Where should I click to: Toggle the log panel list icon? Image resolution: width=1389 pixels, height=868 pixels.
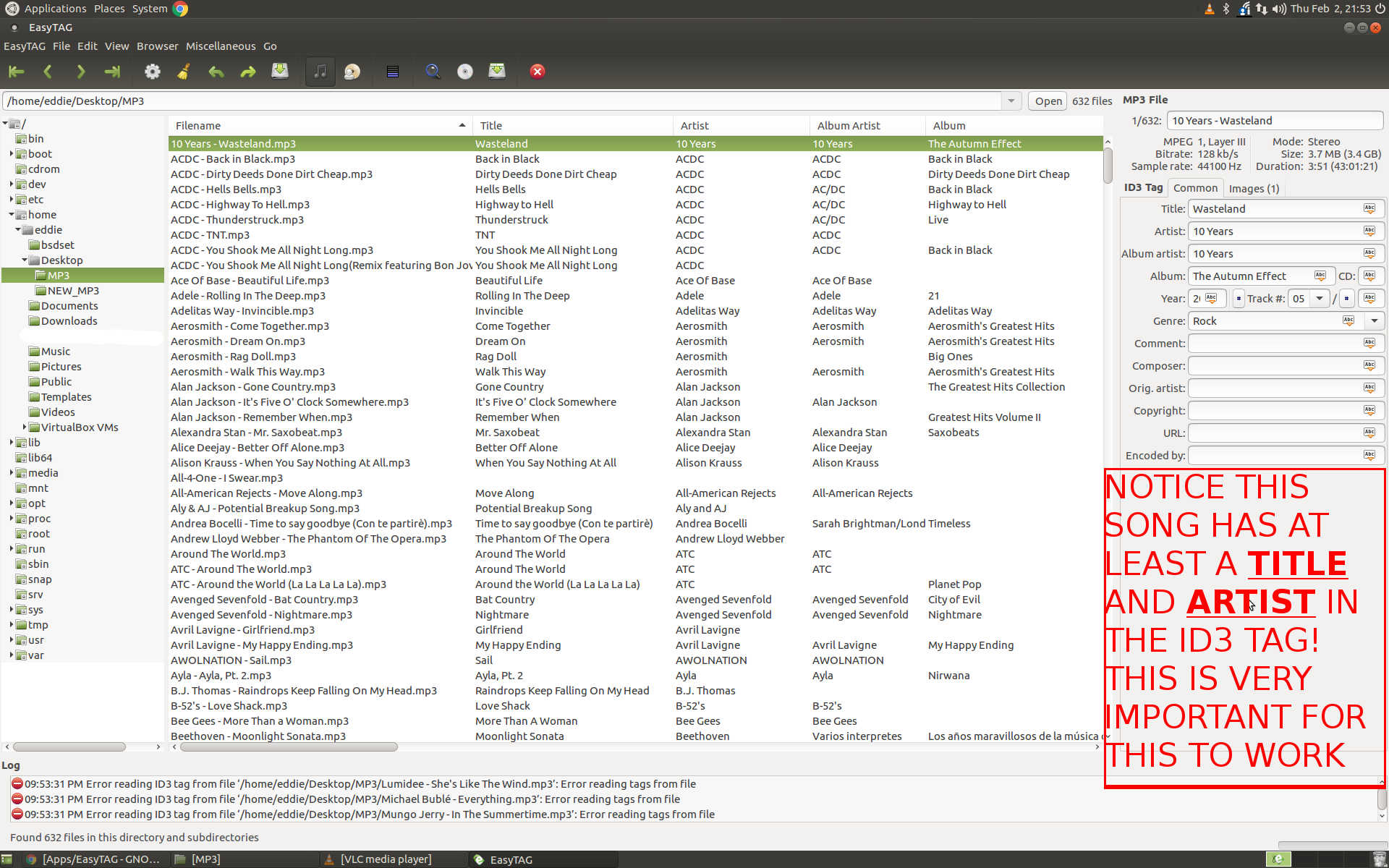click(x=392, y=71)
